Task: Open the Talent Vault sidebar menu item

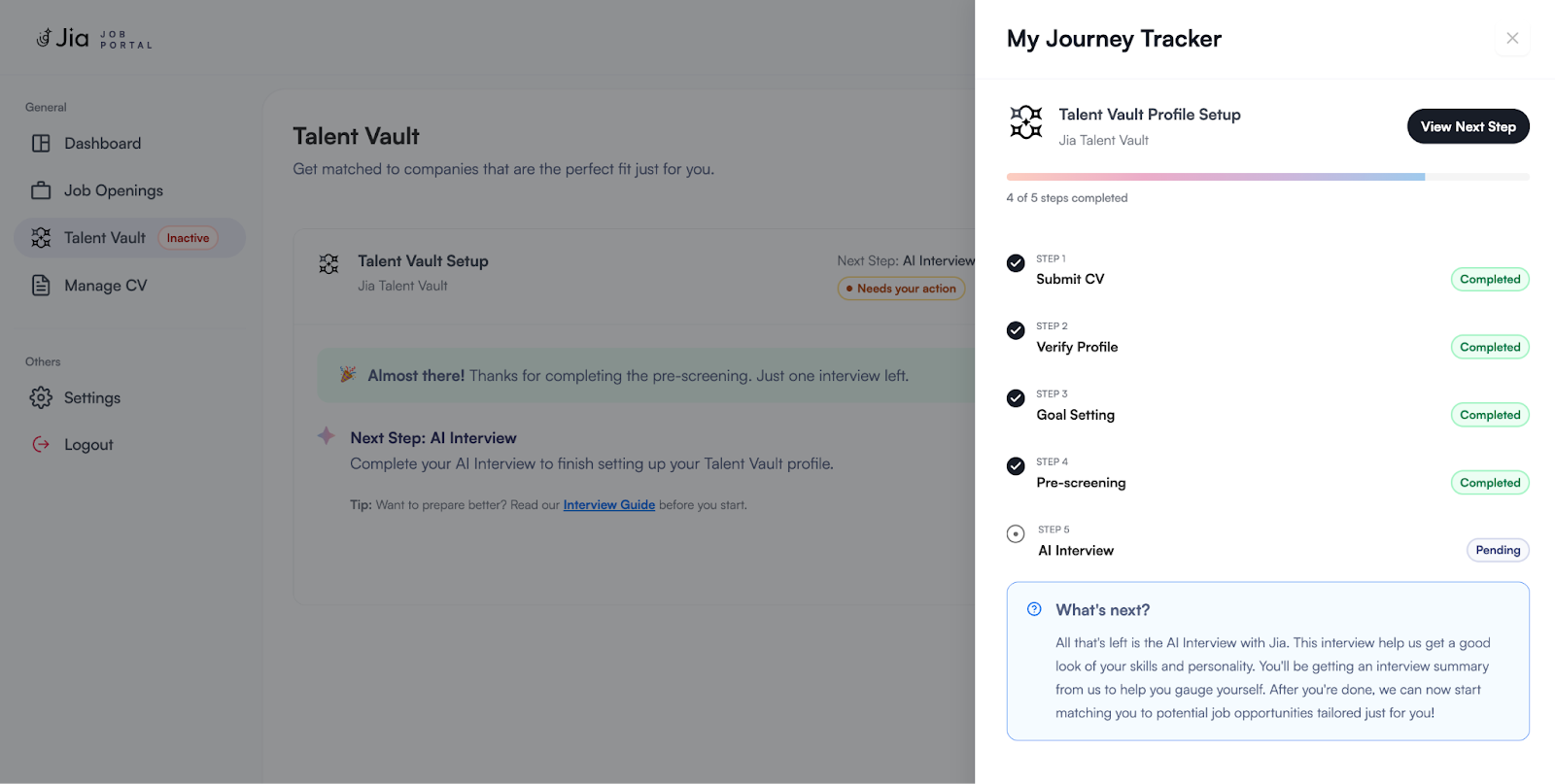Action: pos(105,238)
